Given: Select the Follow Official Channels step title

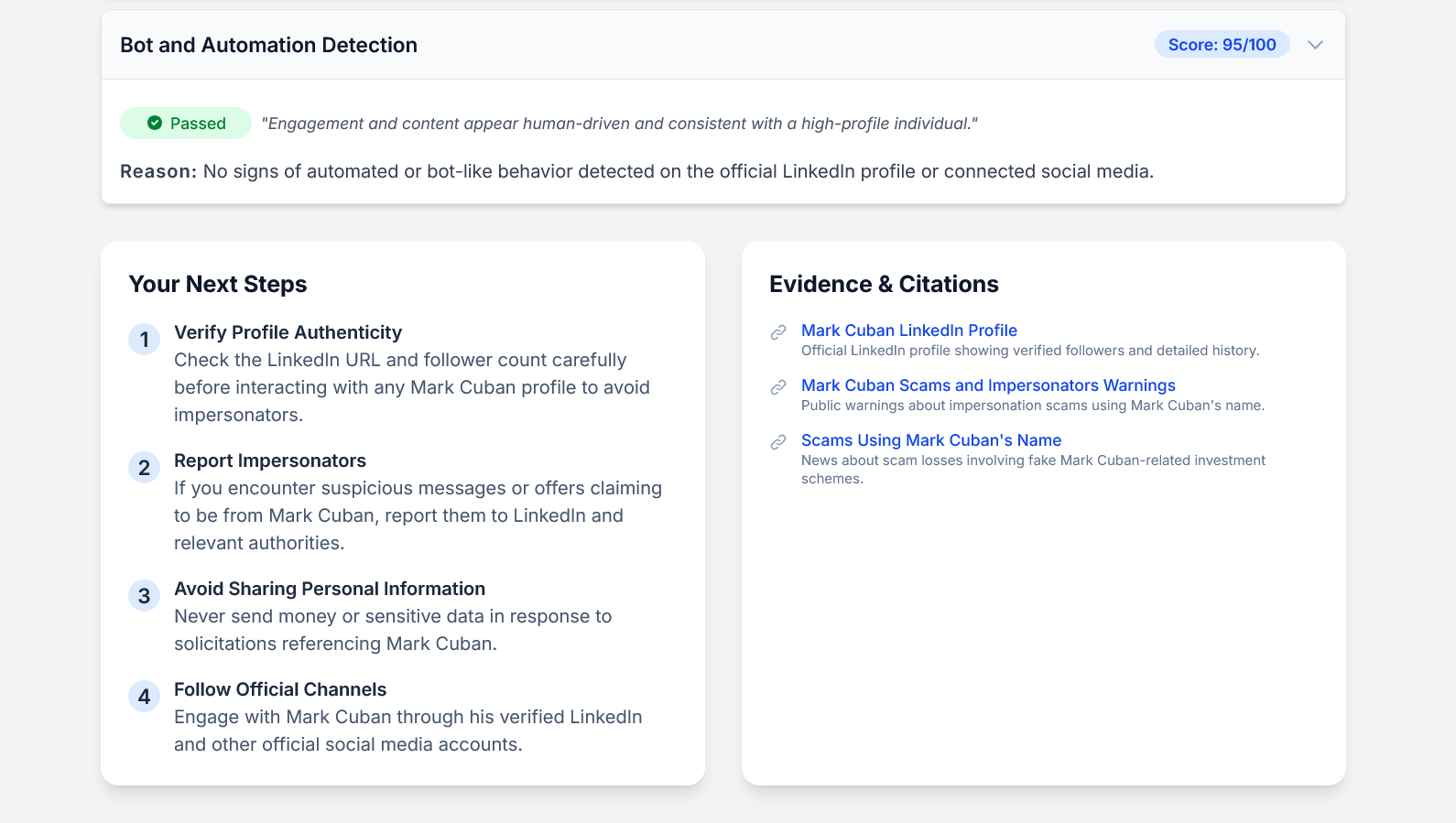Looking at the screenshot, I should [279, 689].
